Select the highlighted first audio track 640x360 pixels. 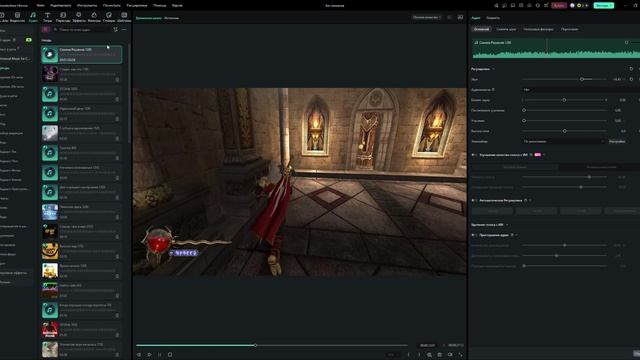(x=82, y=54)
